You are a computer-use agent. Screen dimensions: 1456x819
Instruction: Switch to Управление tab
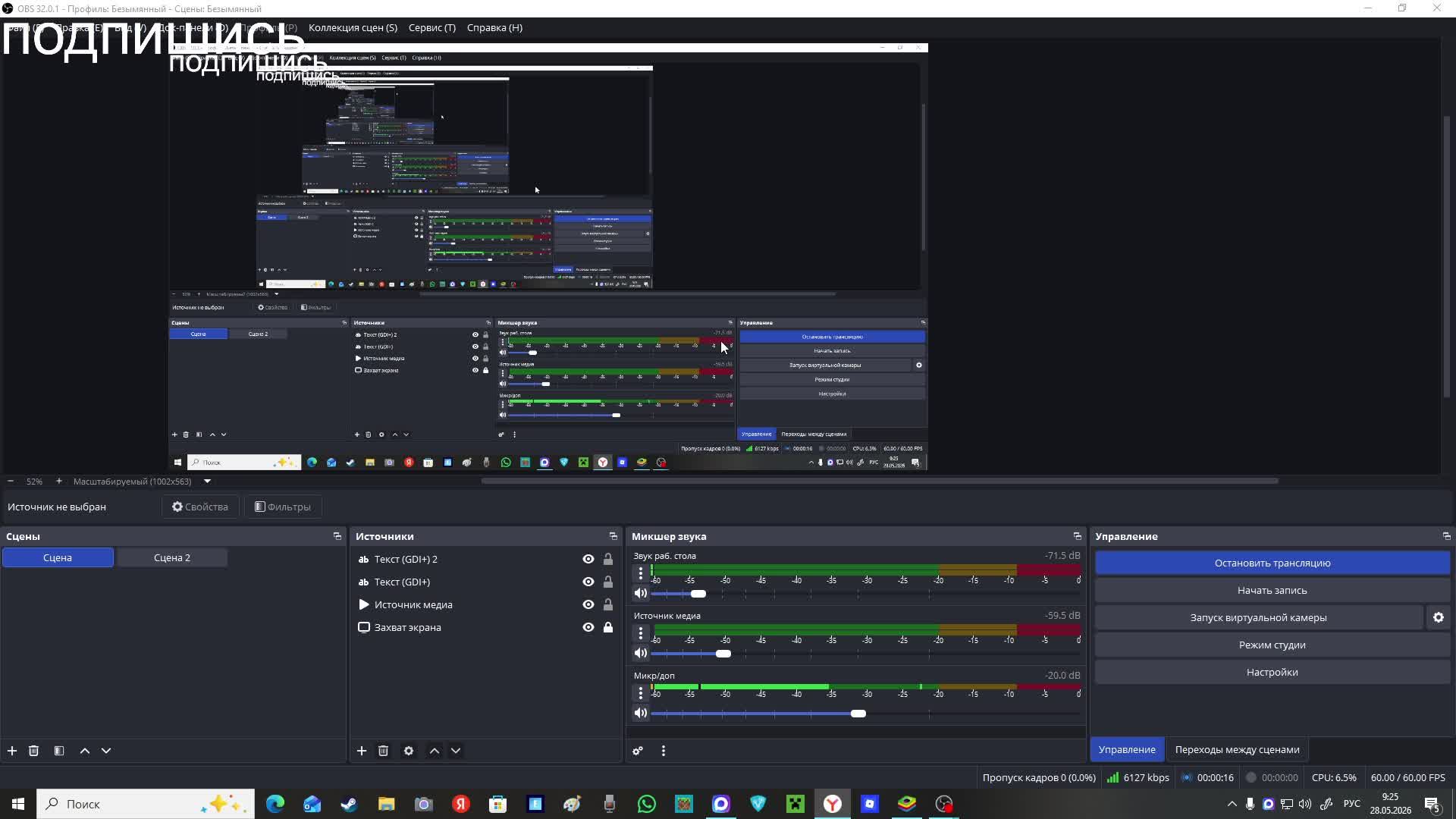[1127, 750]
